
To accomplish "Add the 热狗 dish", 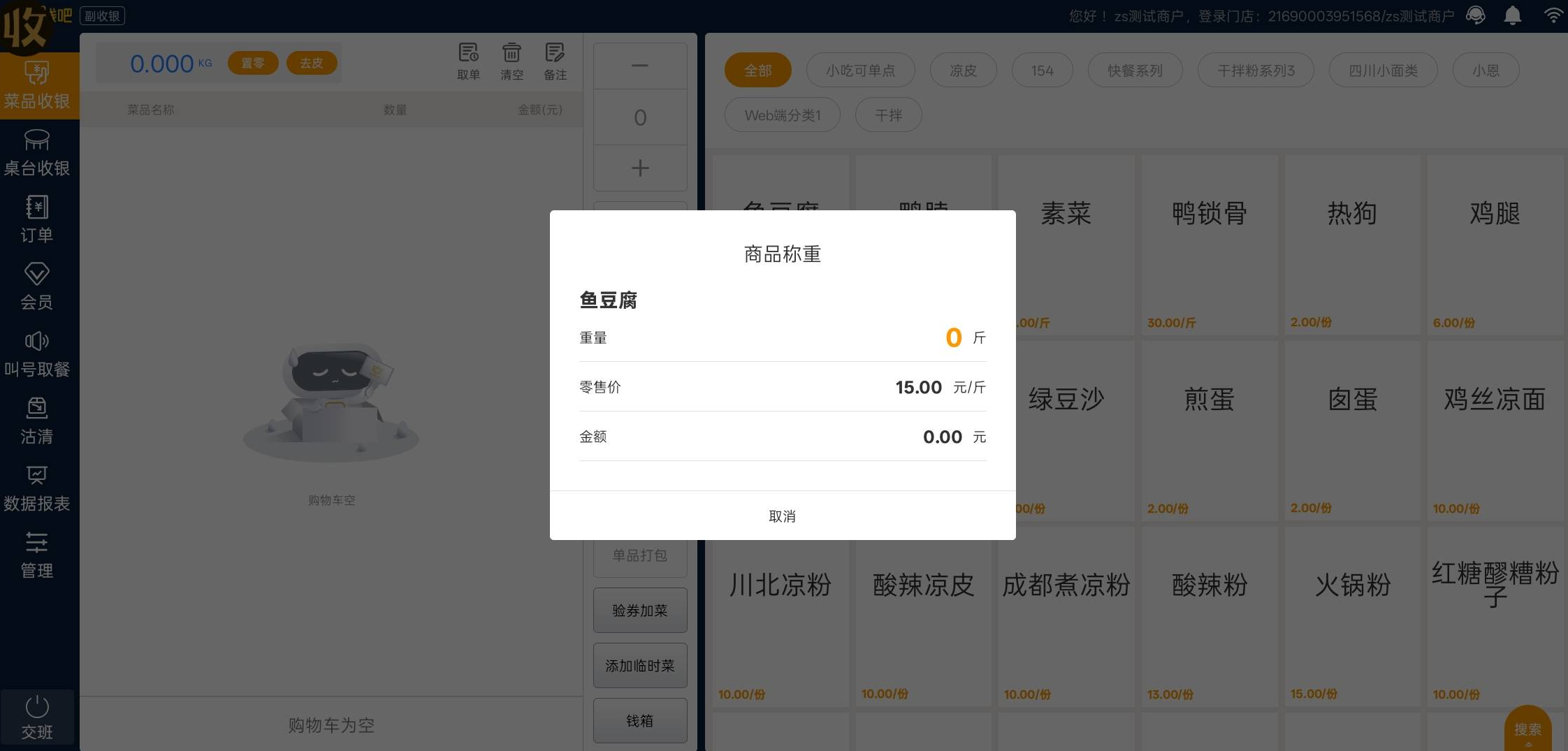I will pyautogui.click(x=1352, y=245).
